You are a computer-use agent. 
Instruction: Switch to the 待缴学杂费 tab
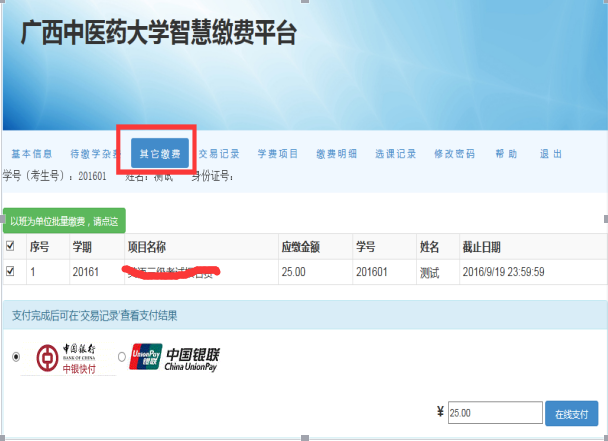tap(94, 154)
